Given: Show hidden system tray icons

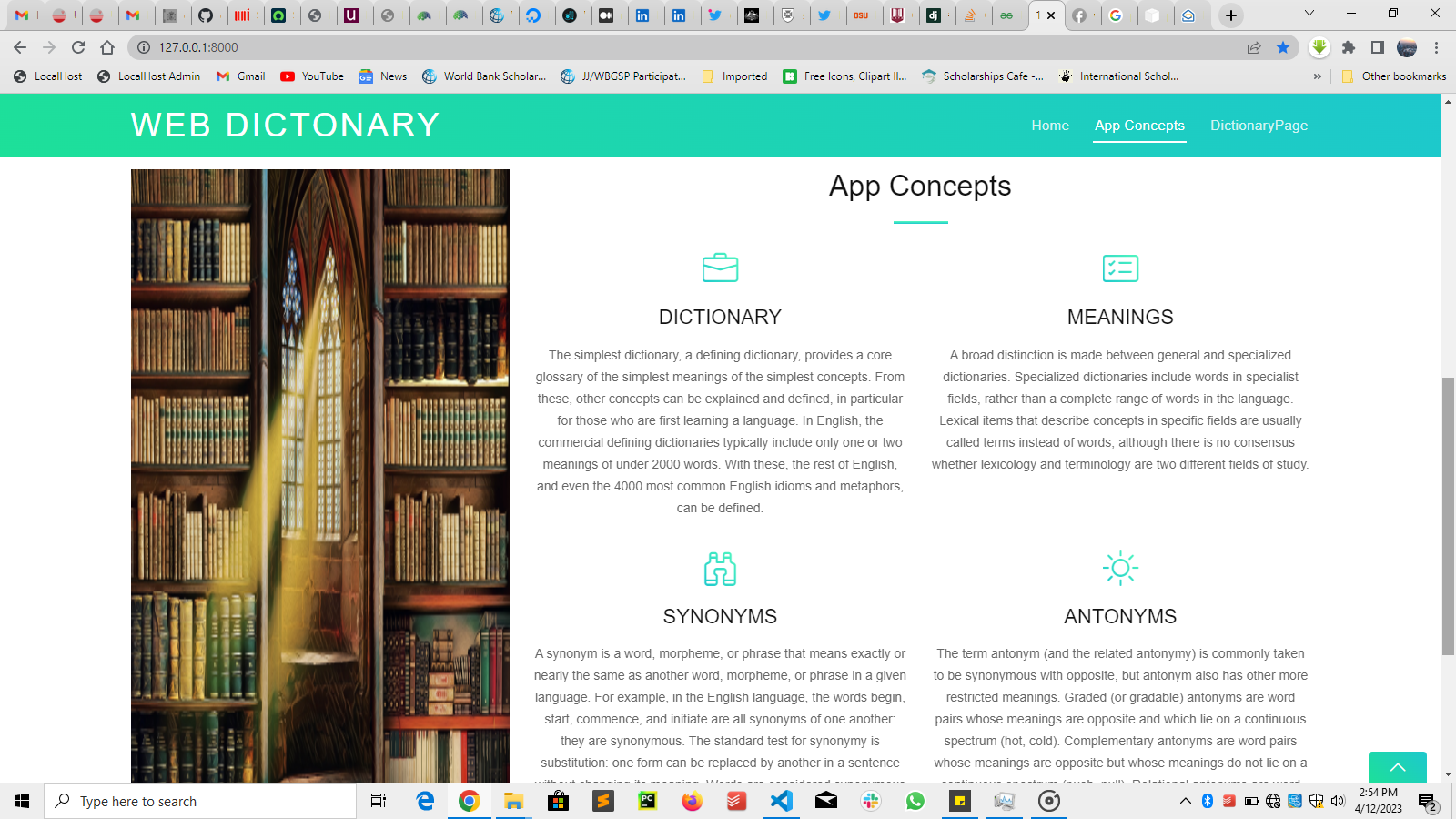Looking at the screenshot, I should click(1185, 801).
